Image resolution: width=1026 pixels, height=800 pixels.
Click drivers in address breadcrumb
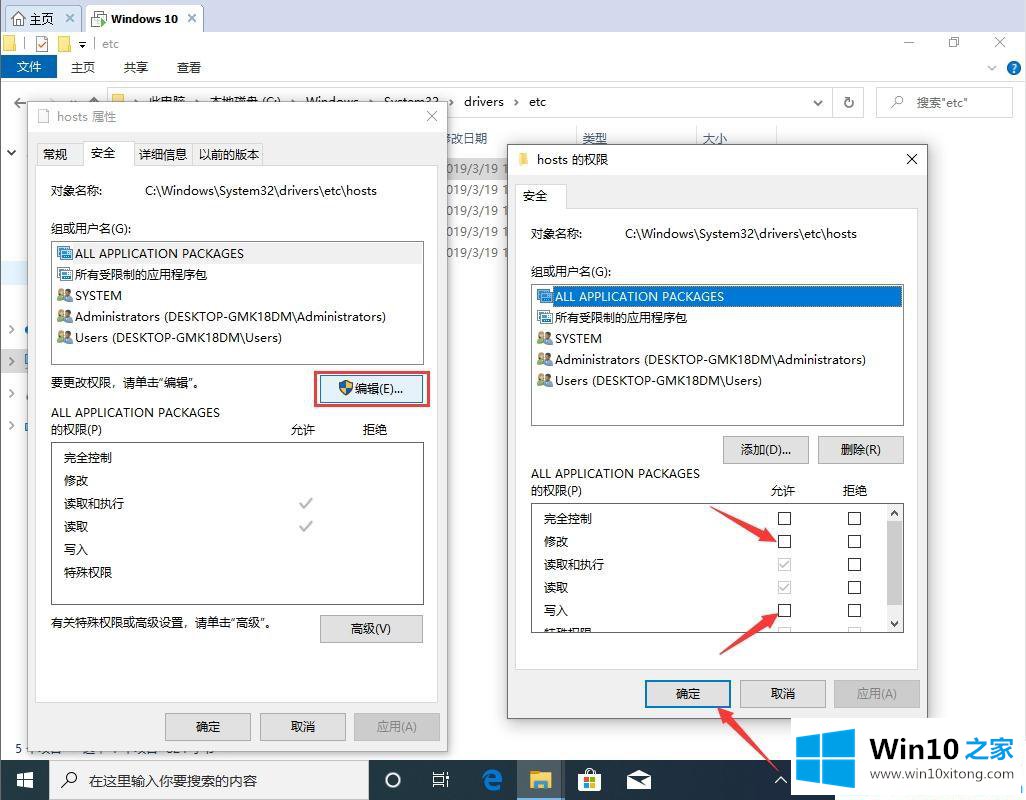pyautogui.click(x=484, y=102)
